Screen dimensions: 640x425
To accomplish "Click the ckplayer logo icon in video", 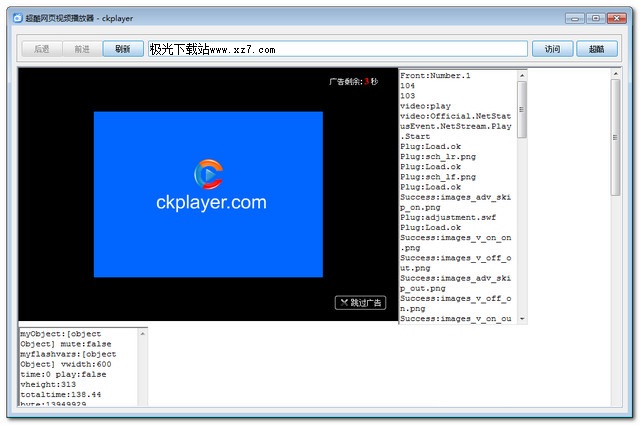I will point(209,174).
